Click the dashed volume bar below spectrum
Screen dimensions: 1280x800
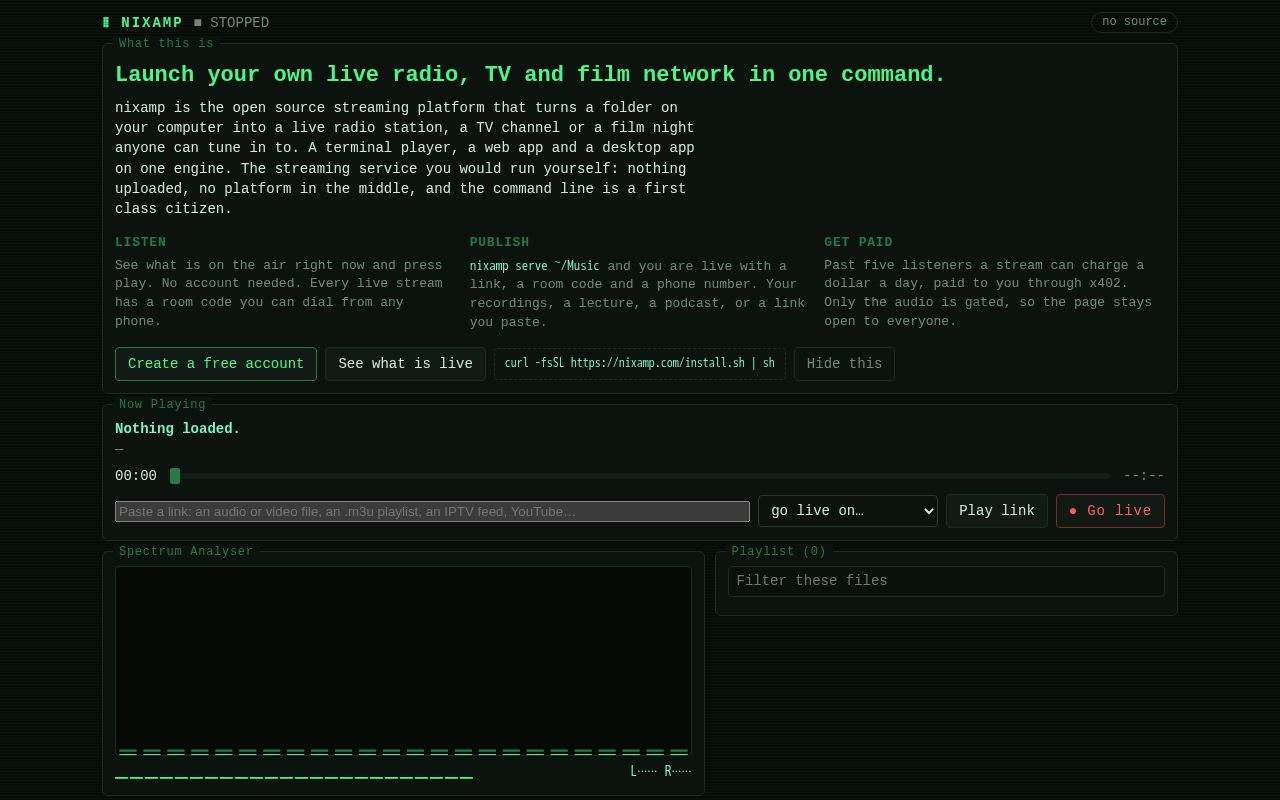tap(294, 777)
